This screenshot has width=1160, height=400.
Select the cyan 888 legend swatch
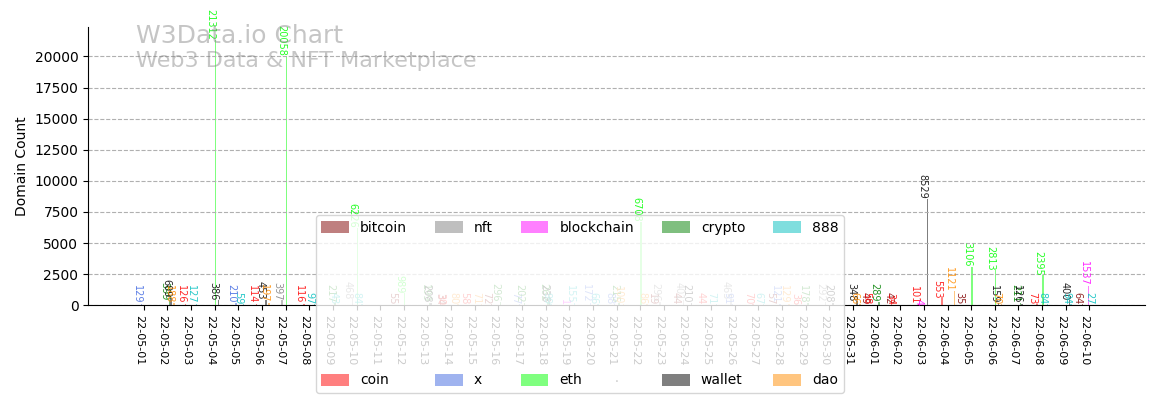(x=787, y=227)
